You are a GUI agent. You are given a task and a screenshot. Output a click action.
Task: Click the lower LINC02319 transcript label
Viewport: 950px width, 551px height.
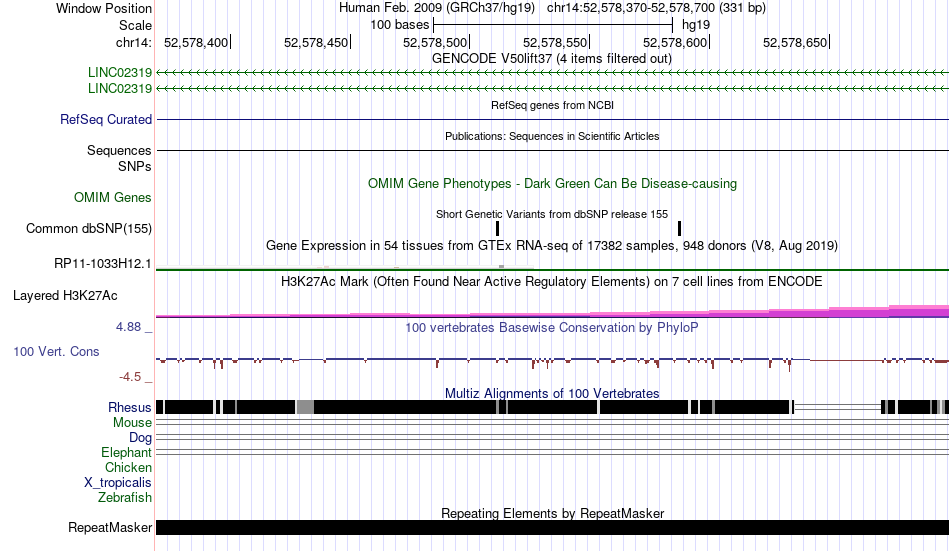coord(120,88)
